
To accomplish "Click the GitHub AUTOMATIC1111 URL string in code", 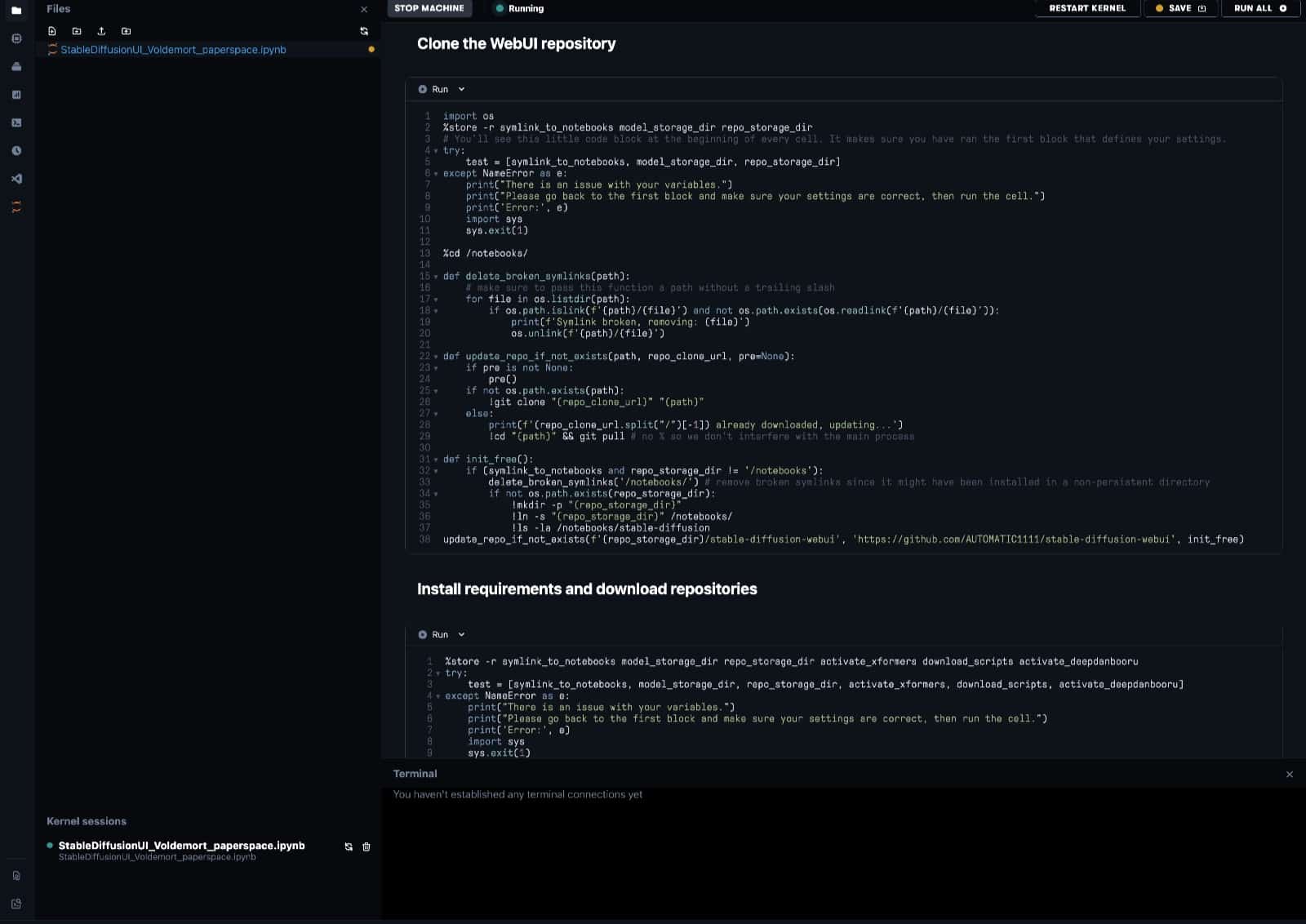I will point(1015,539).
